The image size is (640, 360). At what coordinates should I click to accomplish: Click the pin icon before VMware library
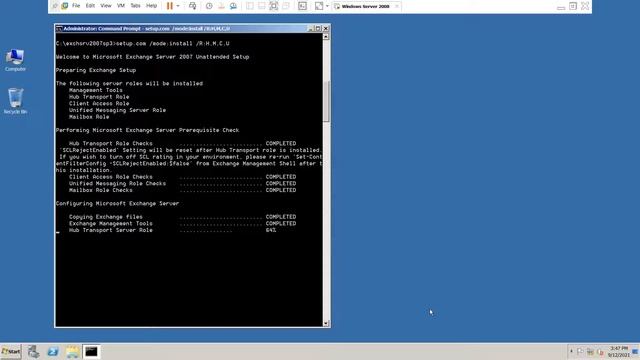tap(55, 6)
